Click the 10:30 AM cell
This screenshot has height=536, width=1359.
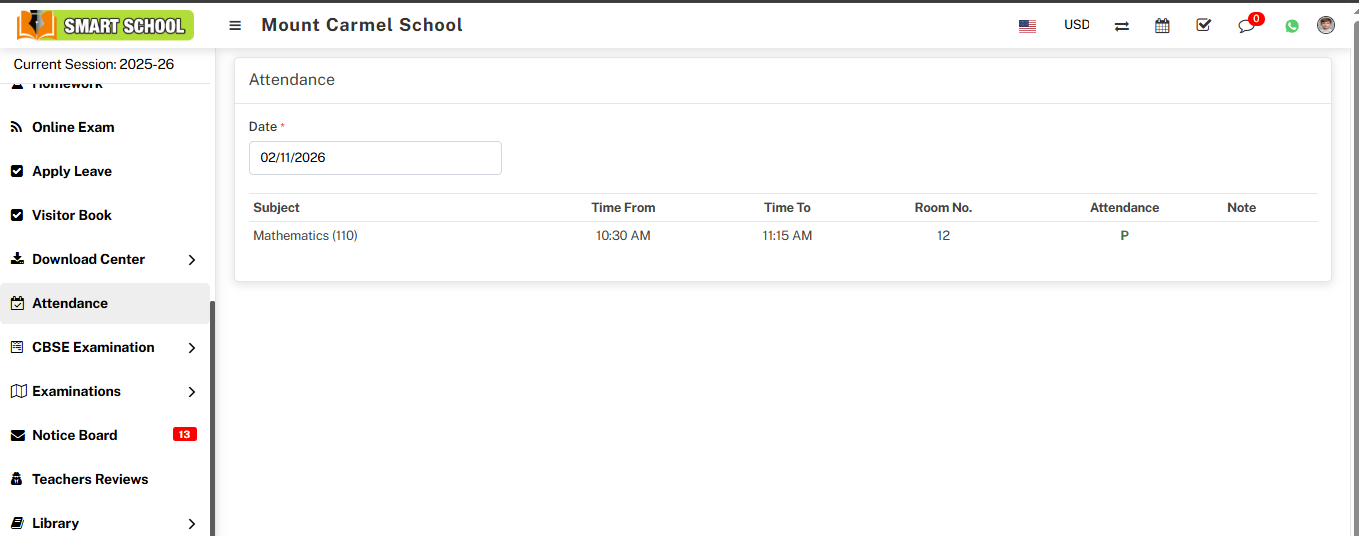pyautogui.click(x=623, y=236)
